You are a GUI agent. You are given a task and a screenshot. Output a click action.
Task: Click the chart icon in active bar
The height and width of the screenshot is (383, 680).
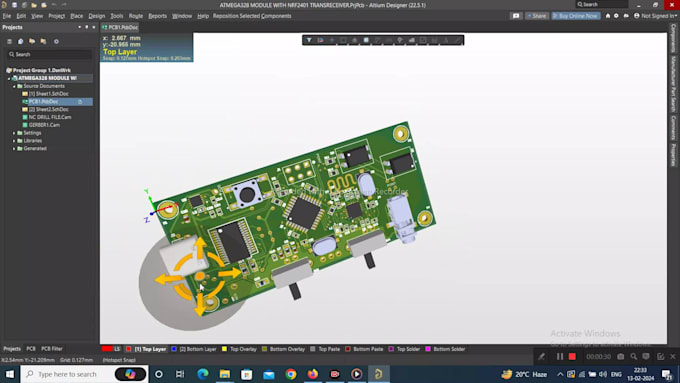(x=411, y=40)
